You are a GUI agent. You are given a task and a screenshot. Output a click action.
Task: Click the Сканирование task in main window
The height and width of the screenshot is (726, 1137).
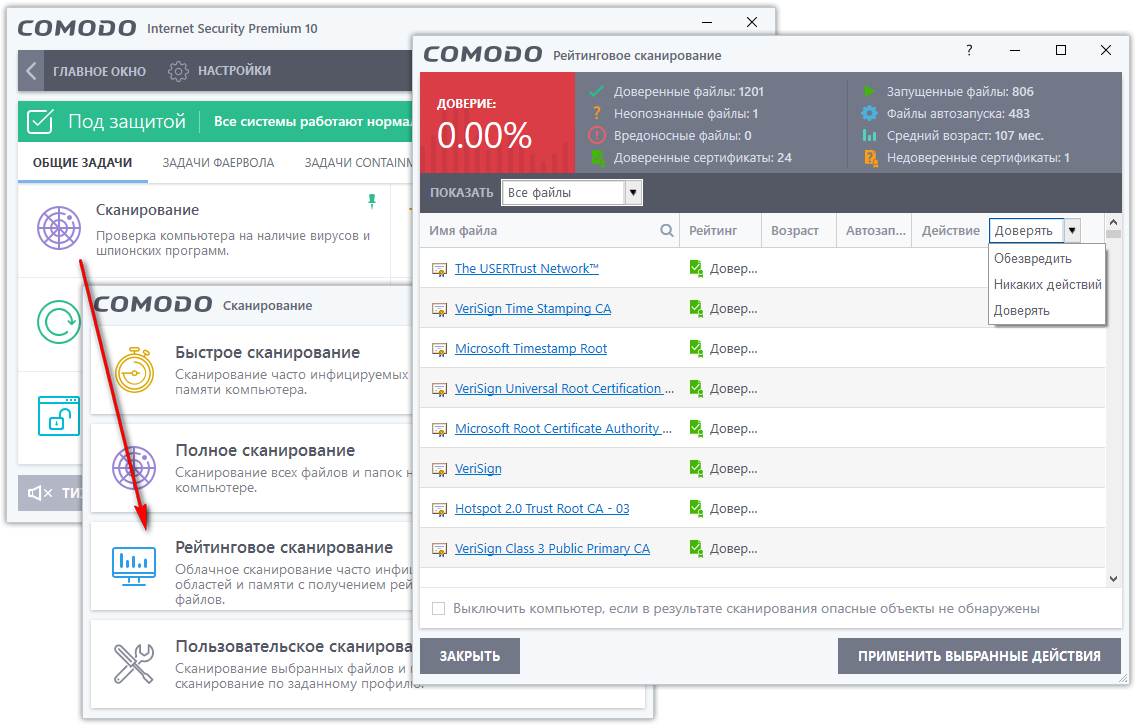204,230
